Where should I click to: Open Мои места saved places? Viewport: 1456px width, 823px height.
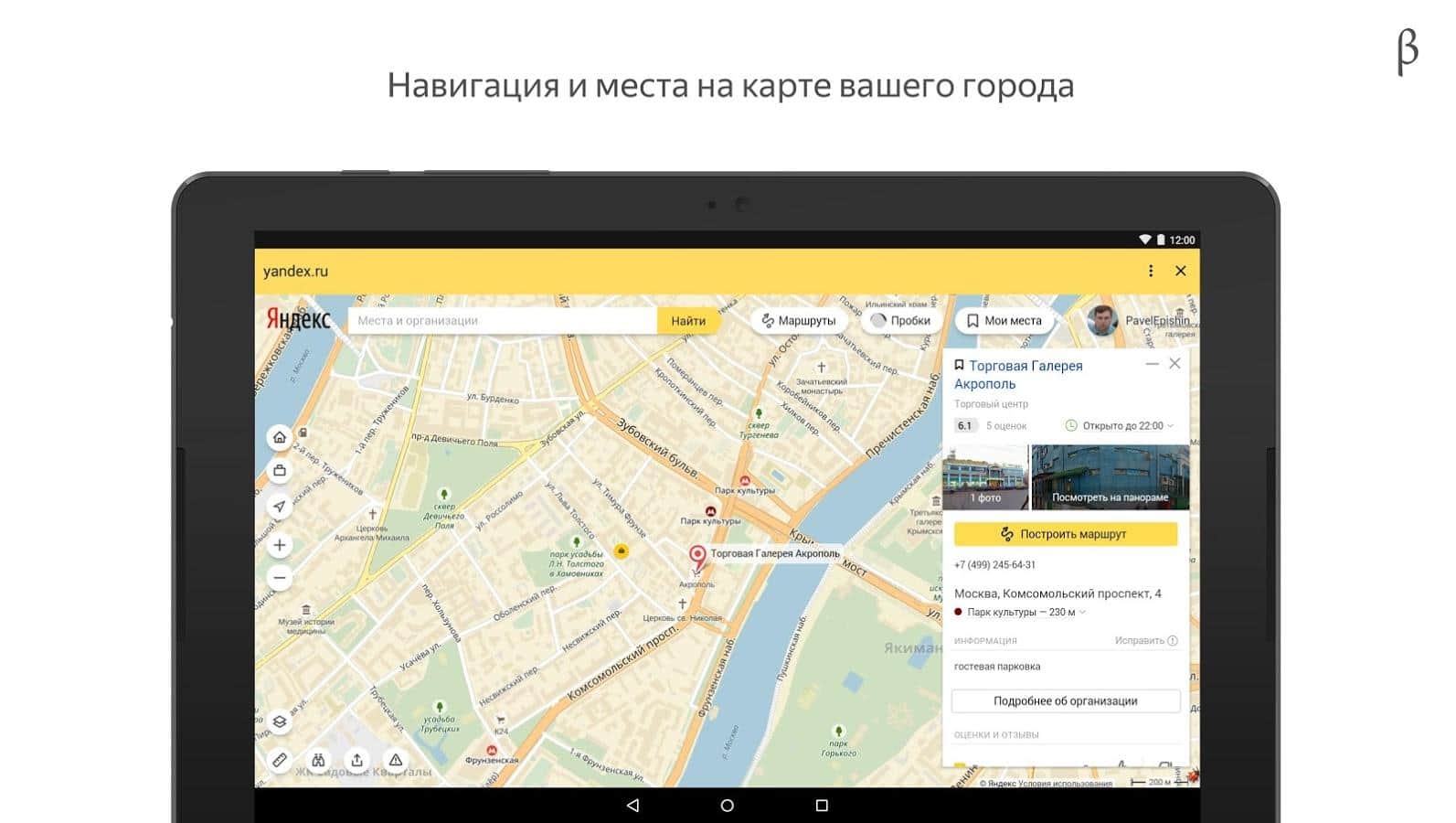click(1004, 321)
